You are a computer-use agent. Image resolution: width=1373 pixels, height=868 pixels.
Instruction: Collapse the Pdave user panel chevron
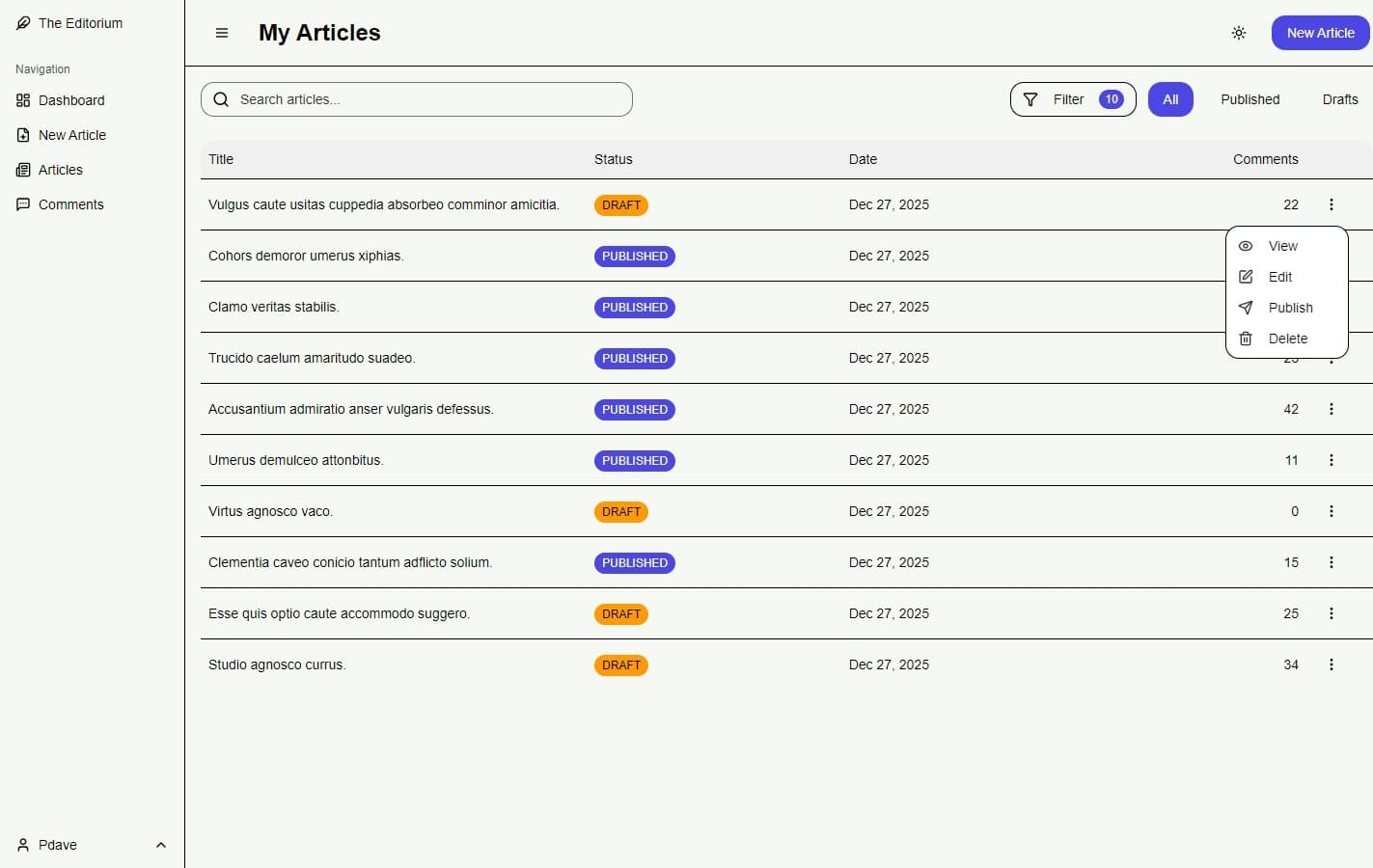[x=161, y=845]
